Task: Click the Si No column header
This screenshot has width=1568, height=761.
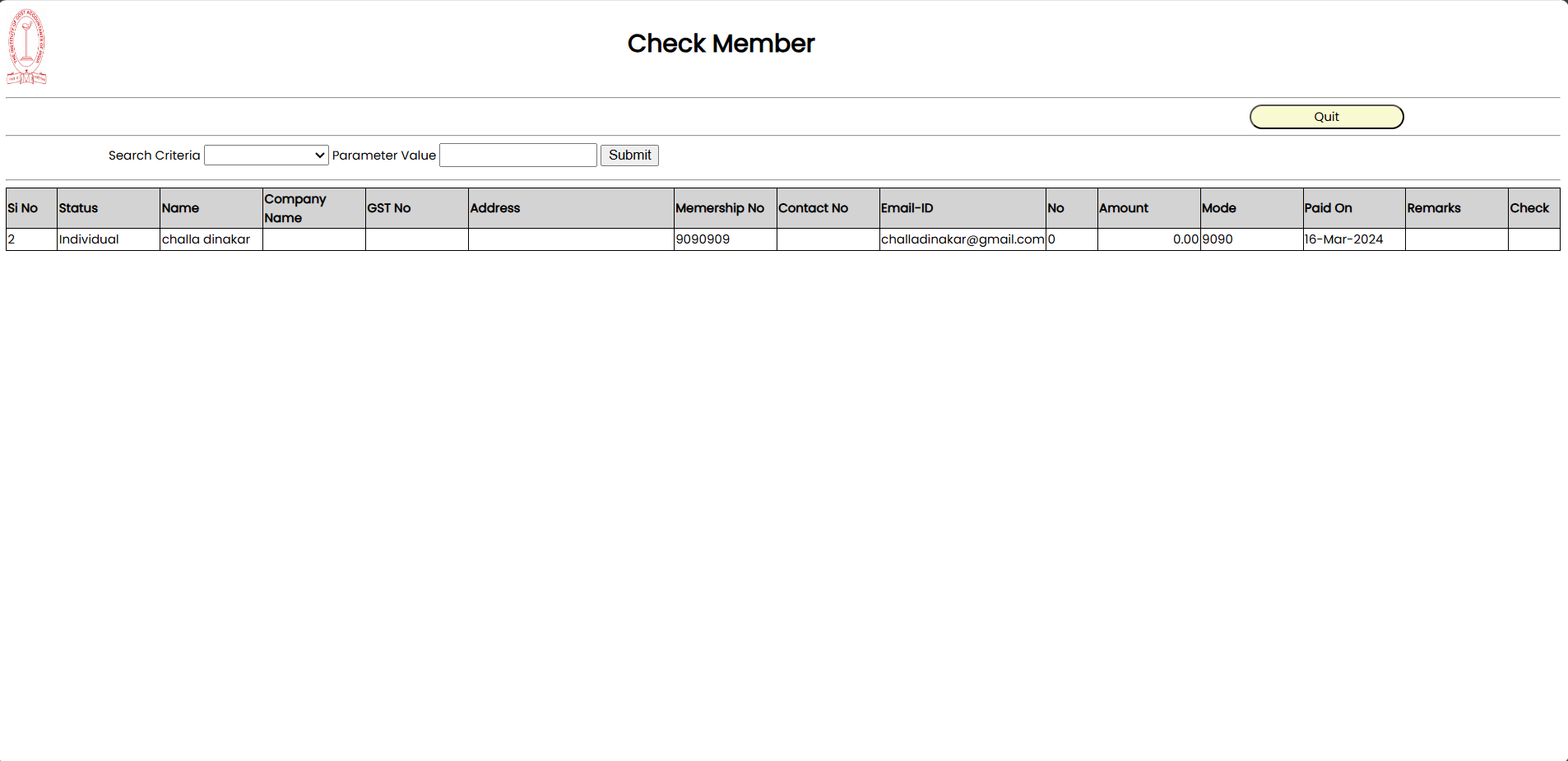Action: tap(23, 208)
